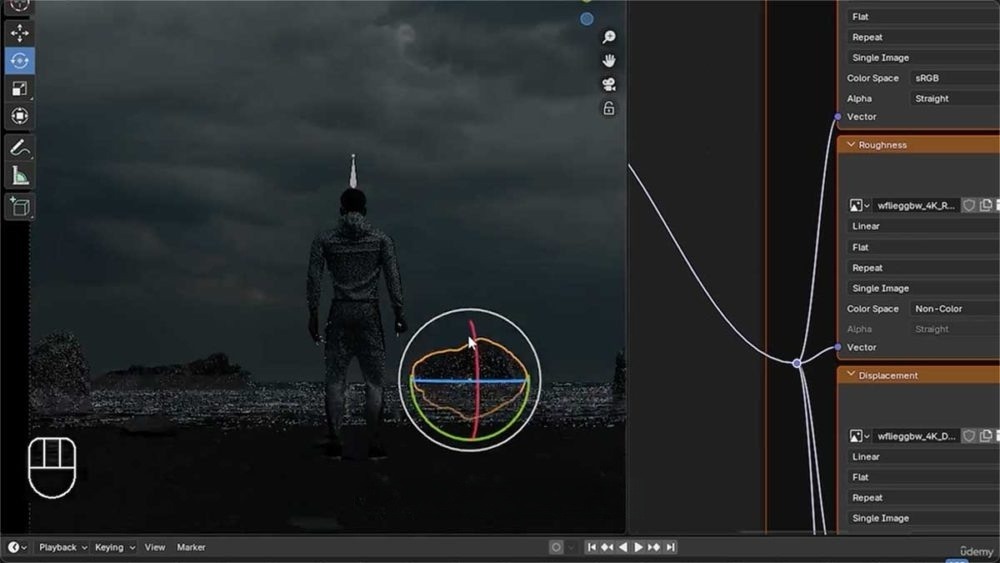Open the Playback menu in timeline
Screen dimensions: 1000x563
point(62,547)
